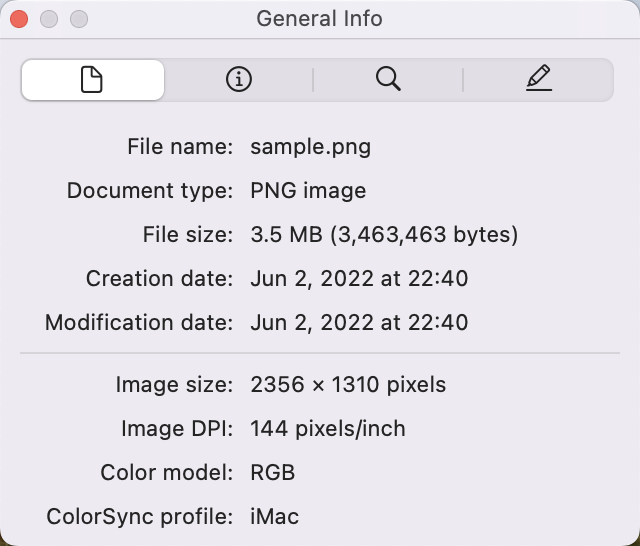
Task: Click the dimmed minimize window button
Action: (x=49, y=19)
